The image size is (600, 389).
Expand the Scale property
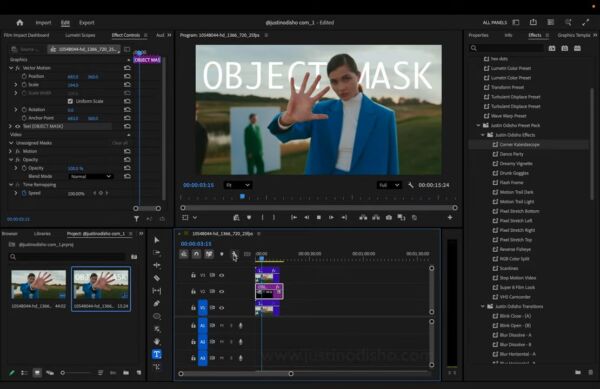[16, 85]
